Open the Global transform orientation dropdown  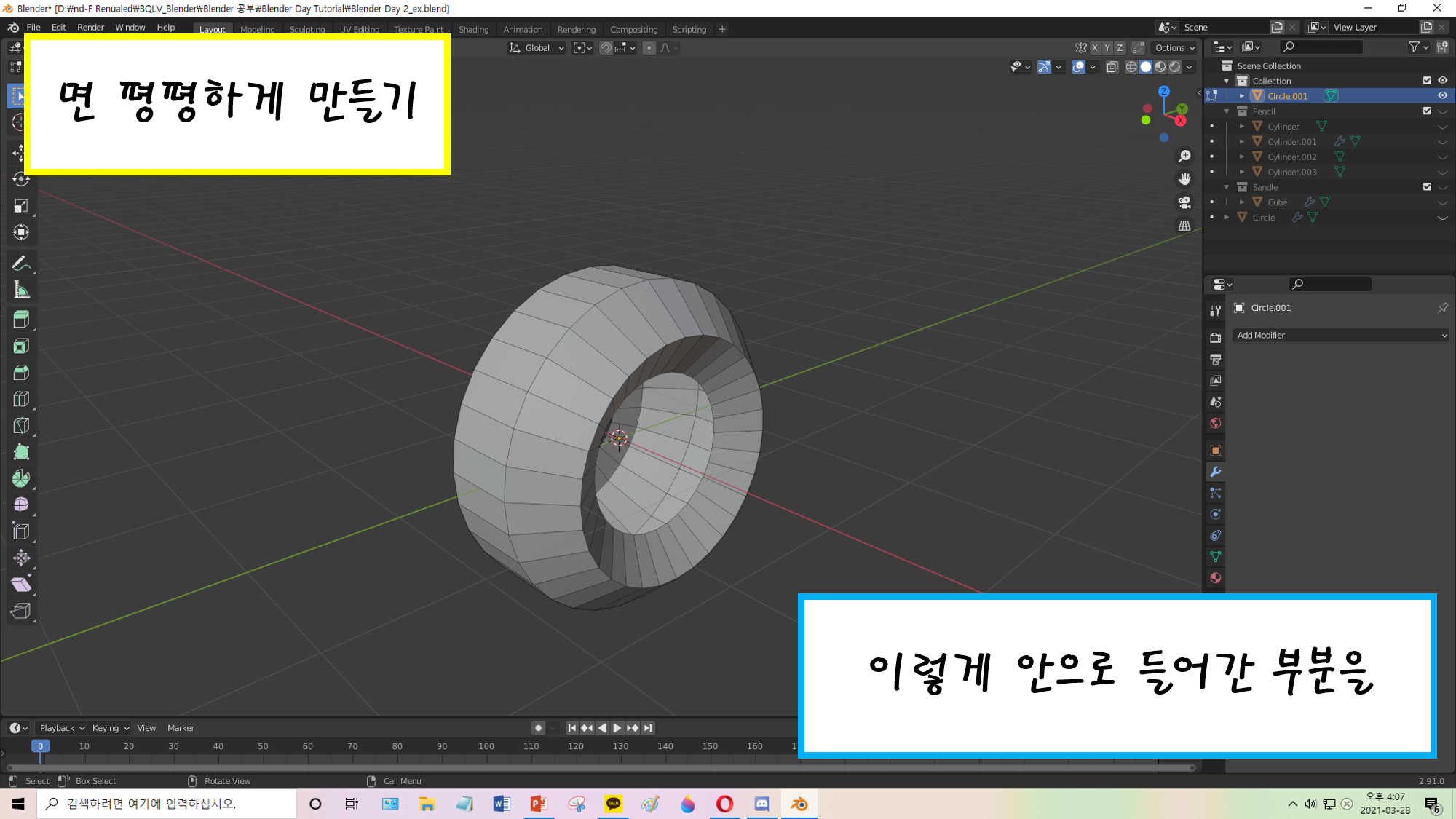(x=537, y=48)
